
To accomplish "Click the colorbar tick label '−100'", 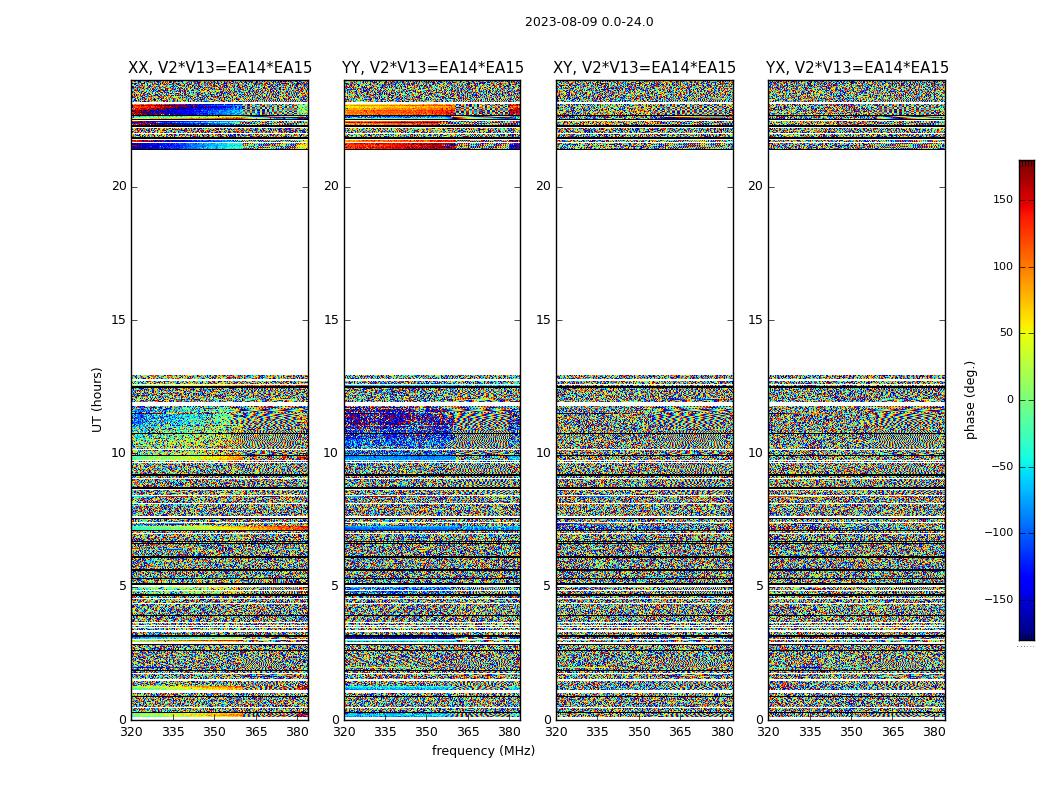I will pos(999,533).
